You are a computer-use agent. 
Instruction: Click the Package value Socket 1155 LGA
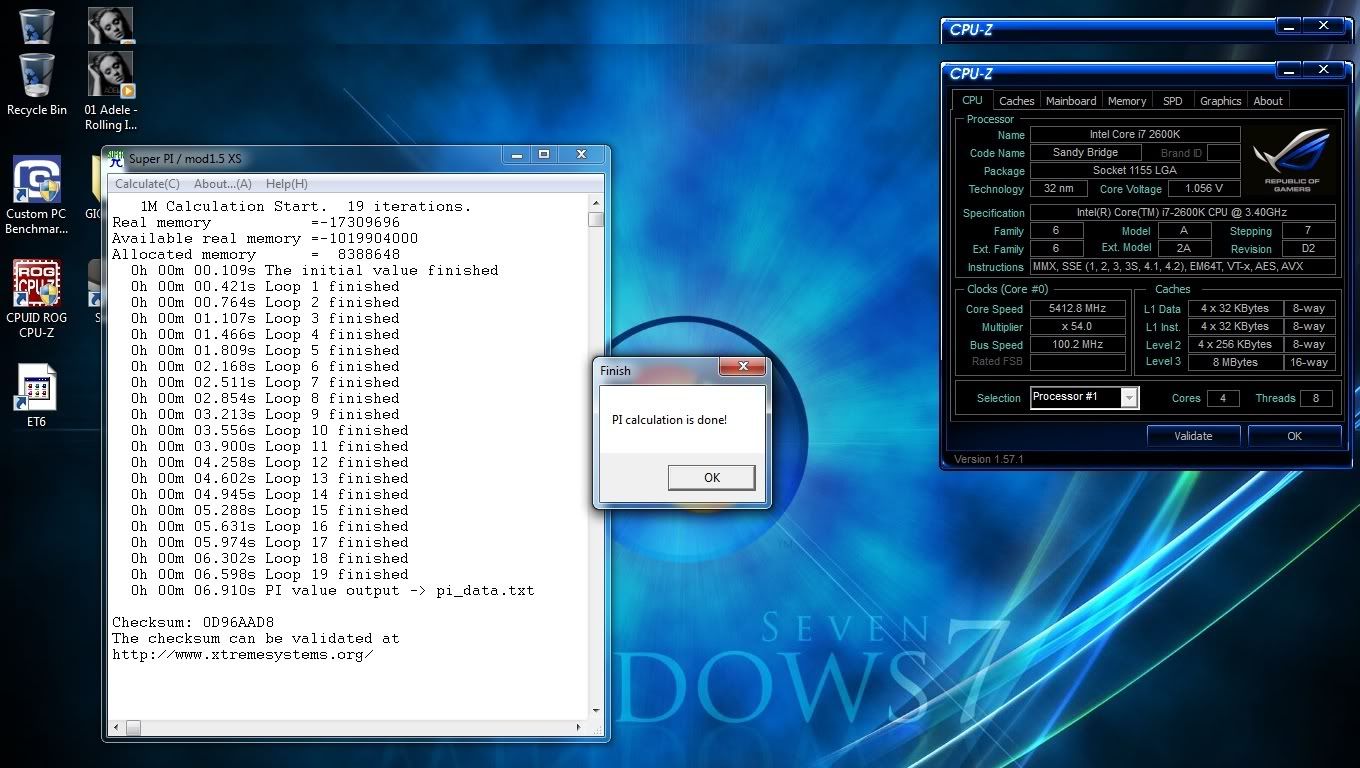(1135, 170)
